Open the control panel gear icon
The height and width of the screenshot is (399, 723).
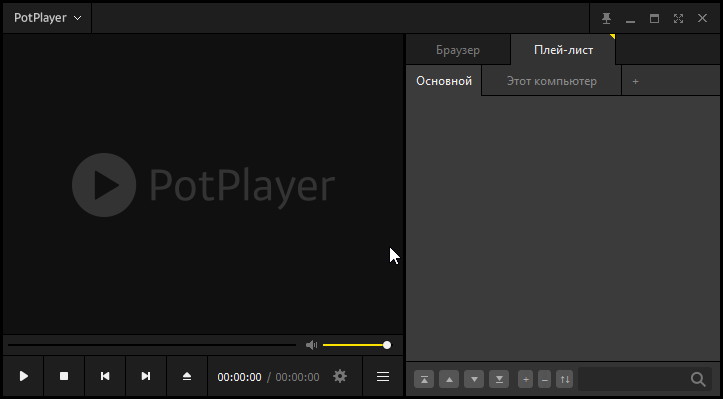(340, 376)
